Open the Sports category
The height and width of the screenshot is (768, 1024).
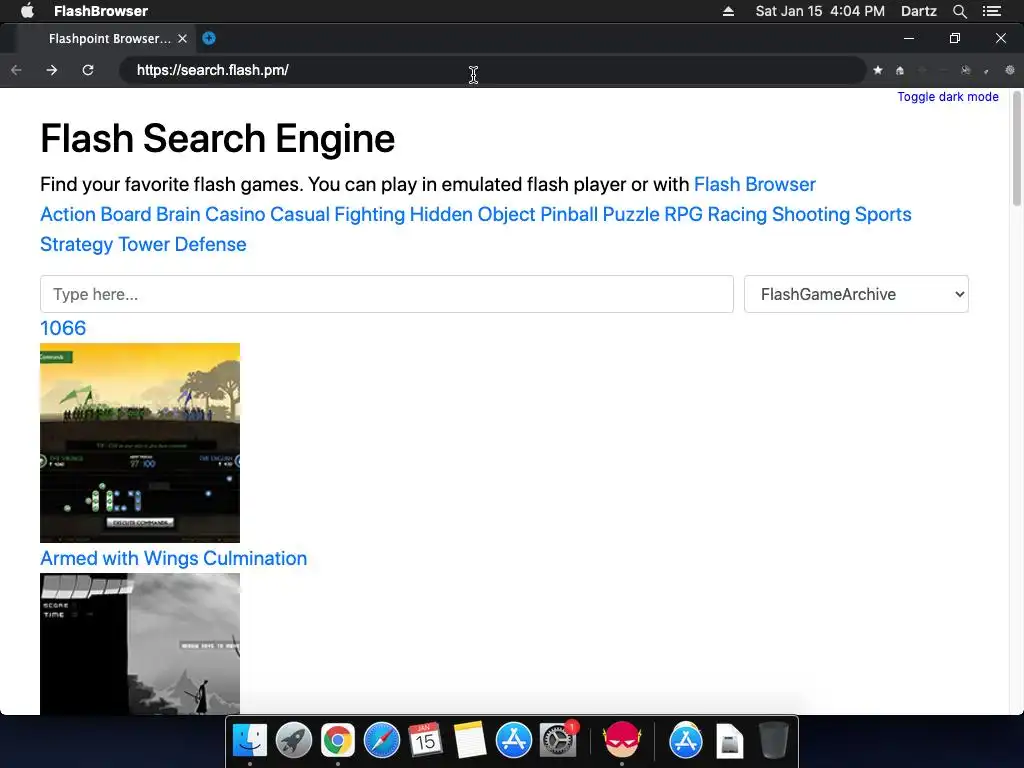(x=883, y=214)
